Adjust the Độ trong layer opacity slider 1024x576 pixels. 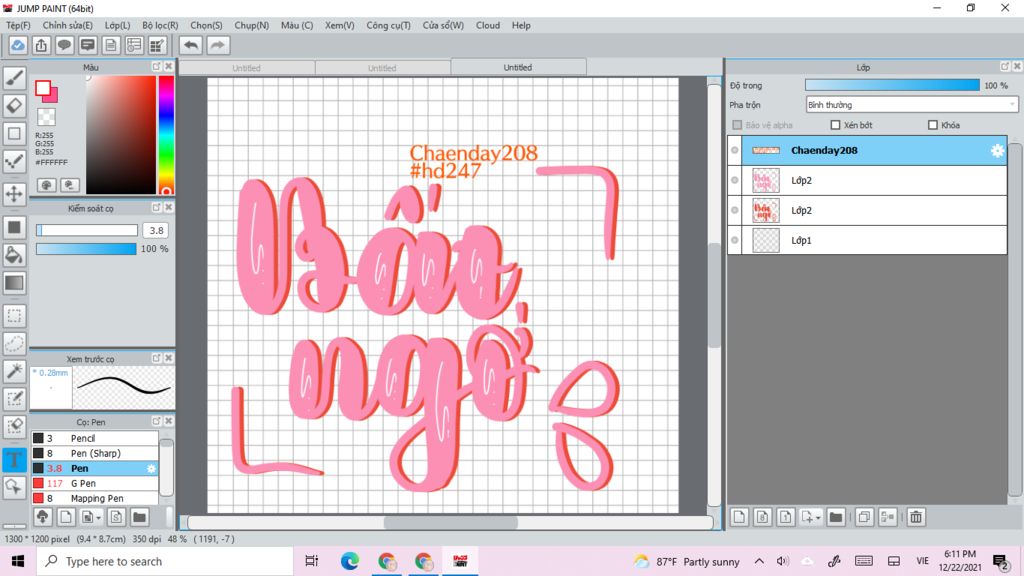point(892,85)
